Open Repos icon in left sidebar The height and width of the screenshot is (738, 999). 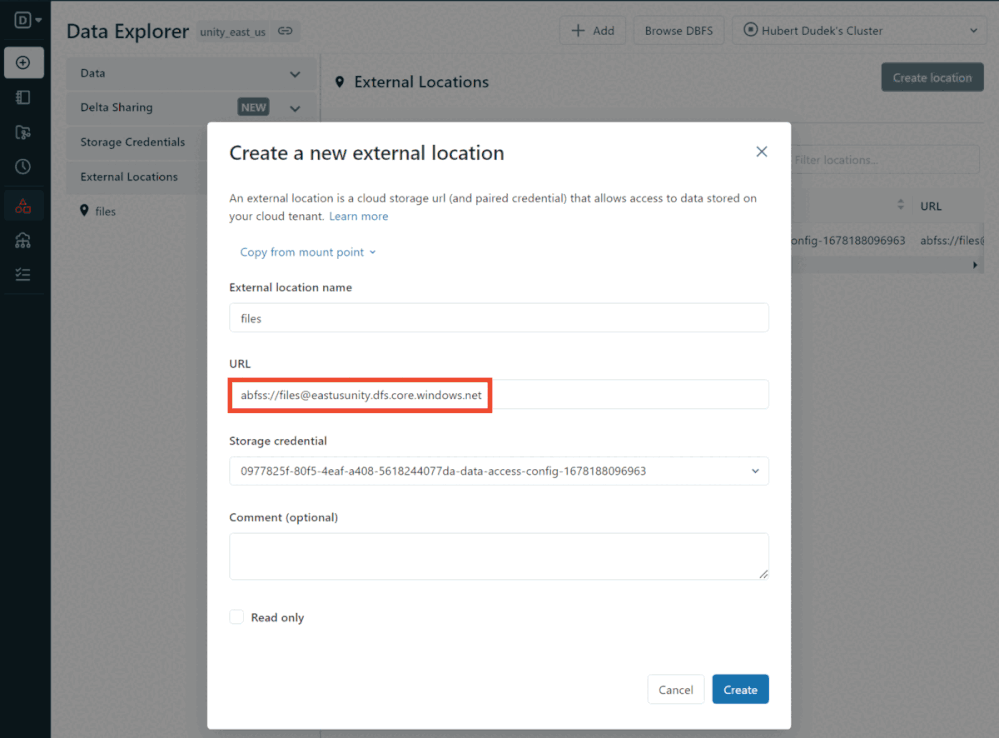coord(23,133)
